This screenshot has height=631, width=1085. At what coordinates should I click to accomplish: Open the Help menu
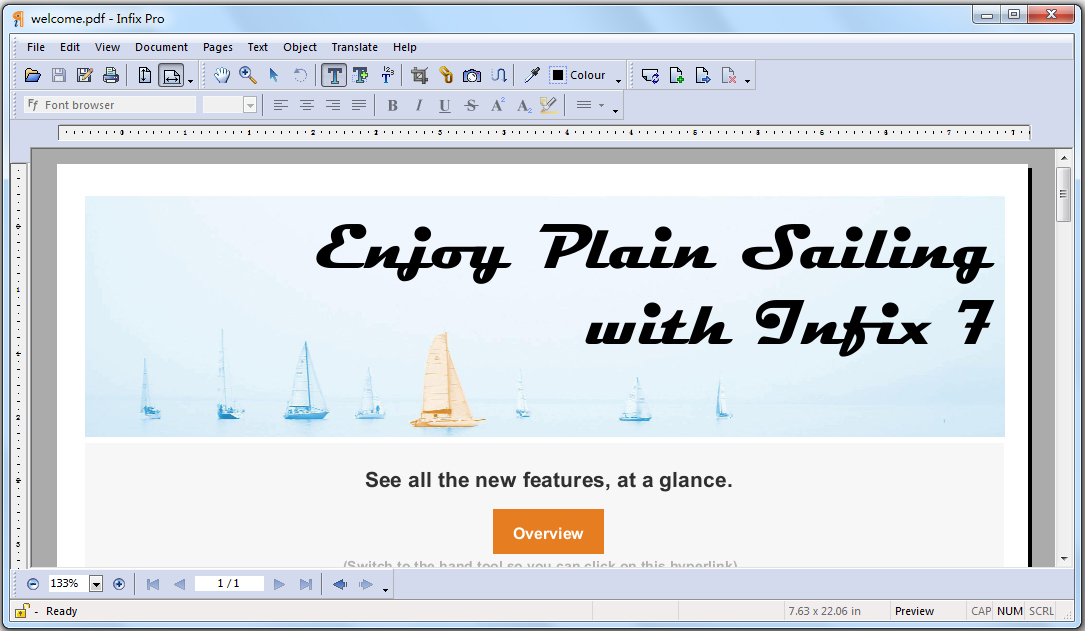pos(405,47)
